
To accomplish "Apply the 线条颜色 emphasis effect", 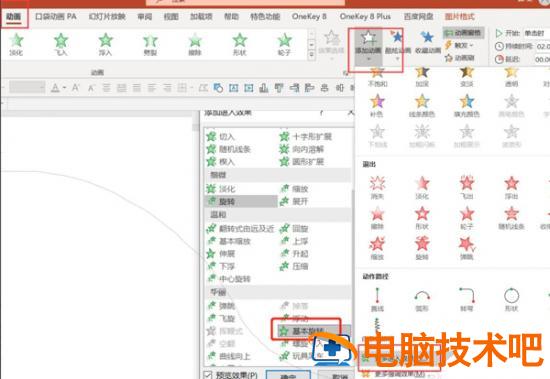I will tap(422, 105).
